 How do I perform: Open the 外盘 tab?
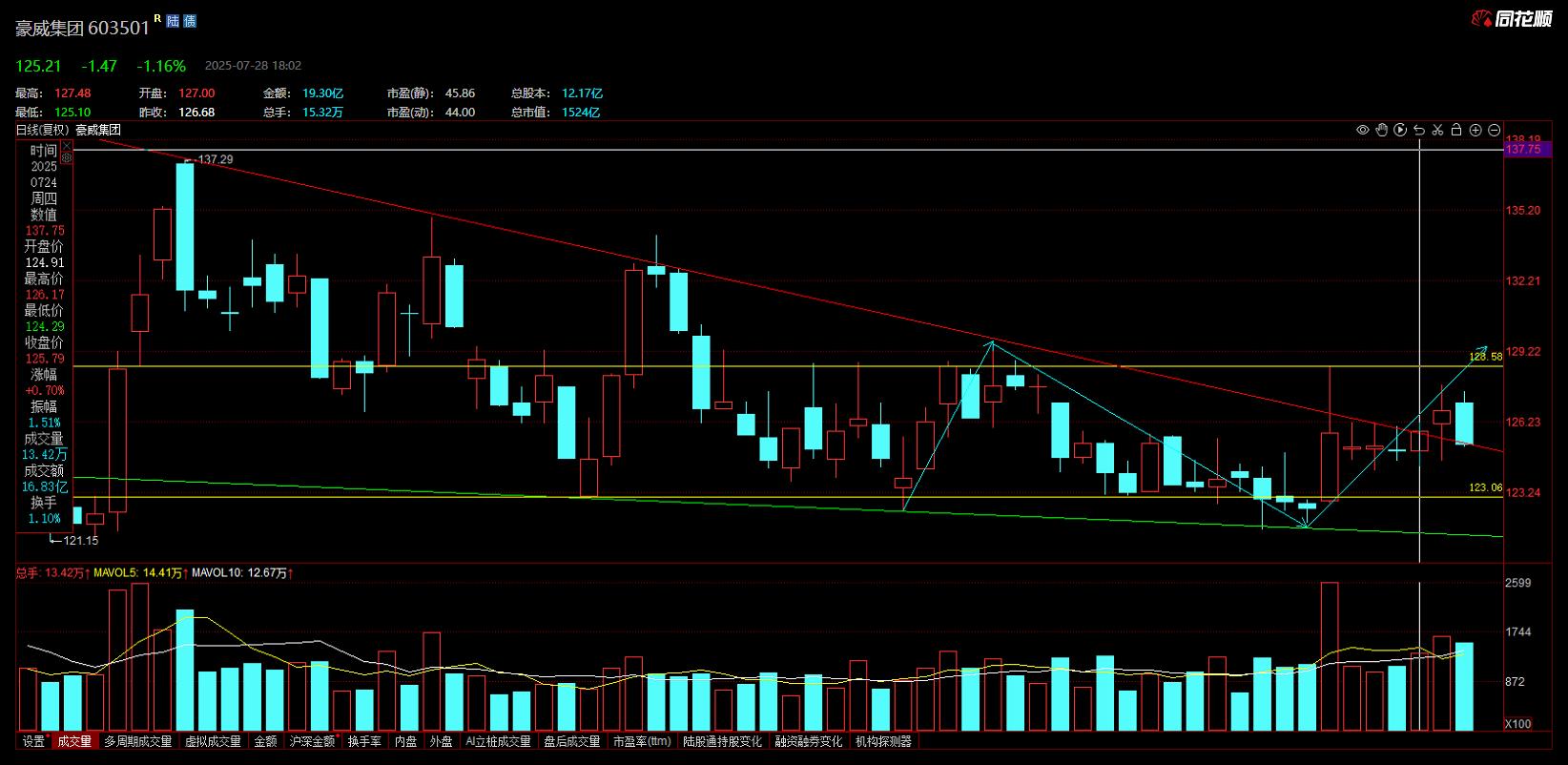click(442, 741)
